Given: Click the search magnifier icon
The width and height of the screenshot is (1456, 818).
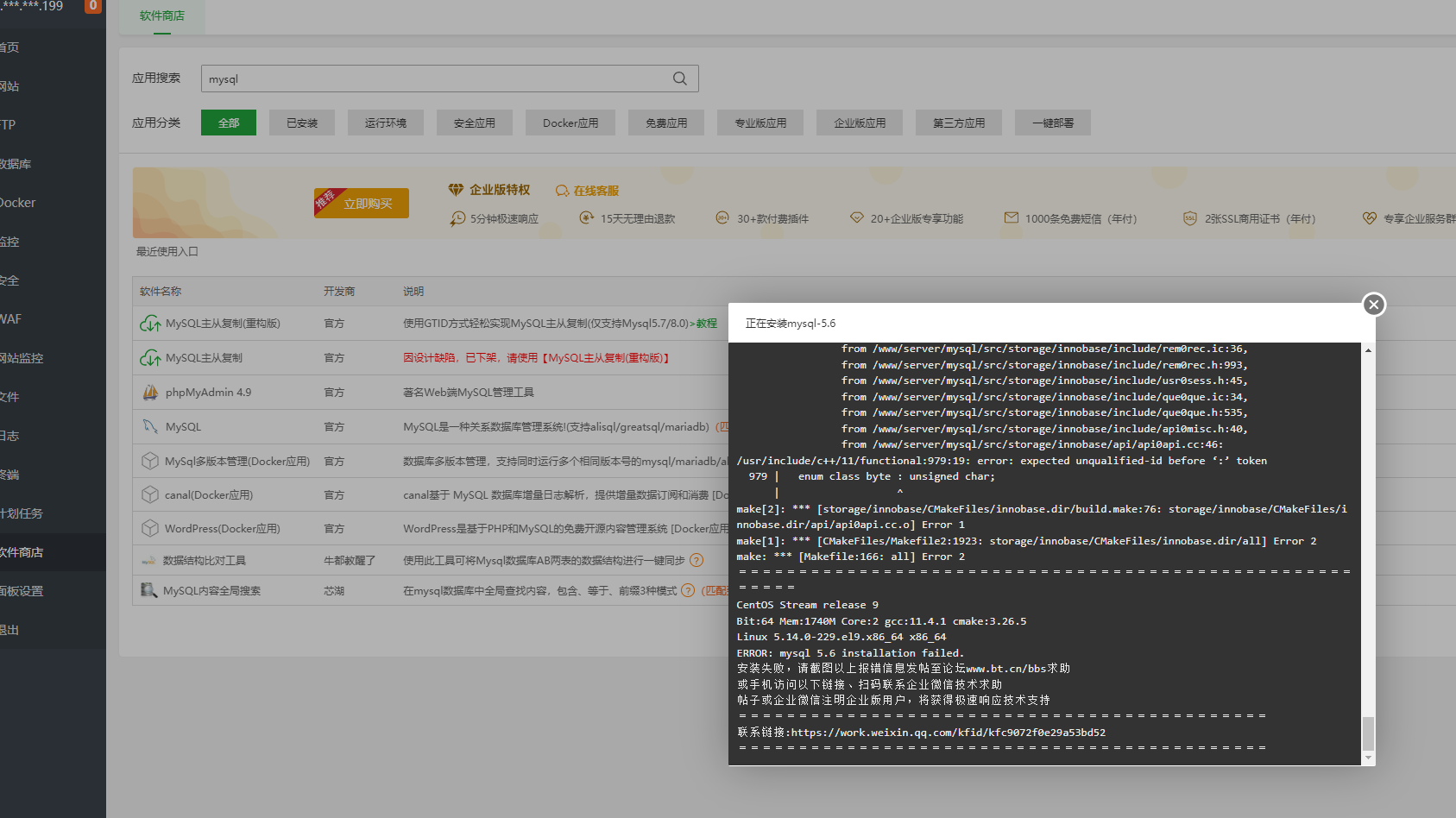Looking at the screenshot, I should tap(680, 79).
